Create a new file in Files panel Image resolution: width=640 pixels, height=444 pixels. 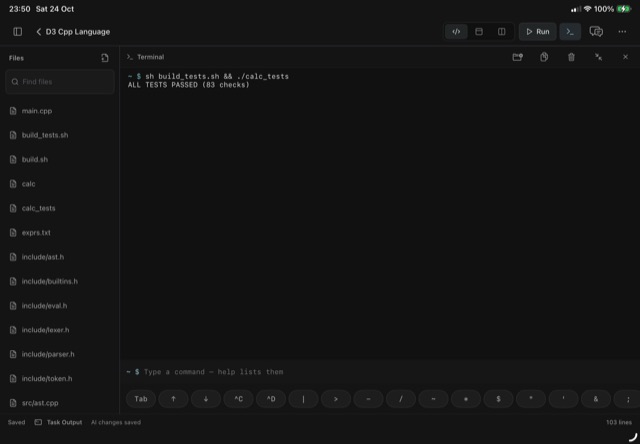105,58
